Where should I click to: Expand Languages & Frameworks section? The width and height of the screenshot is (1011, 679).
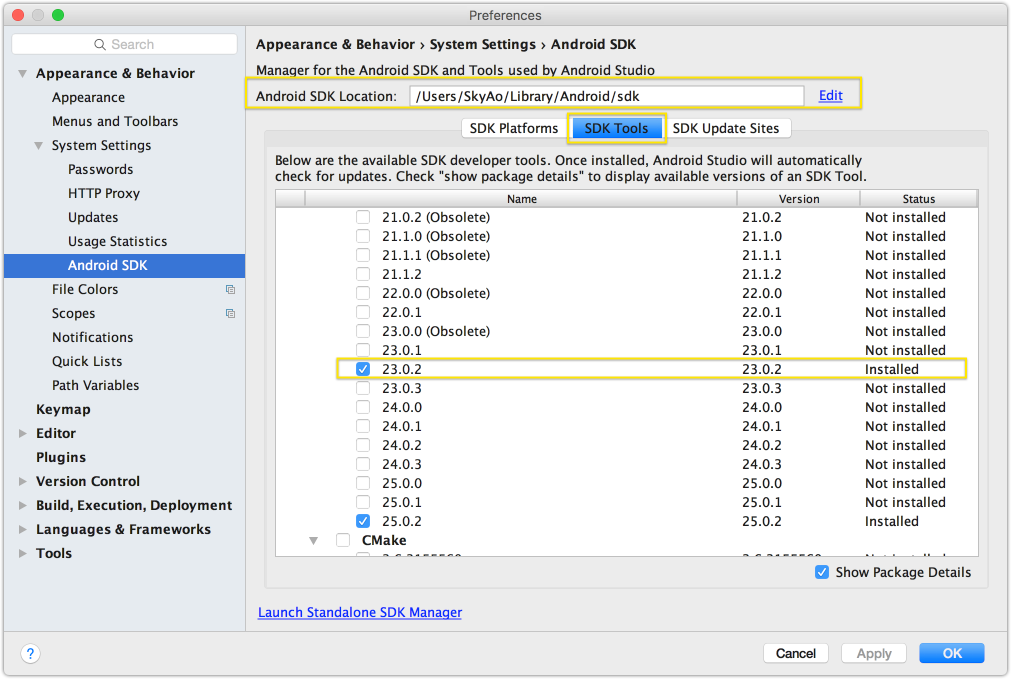click(23, 529)
